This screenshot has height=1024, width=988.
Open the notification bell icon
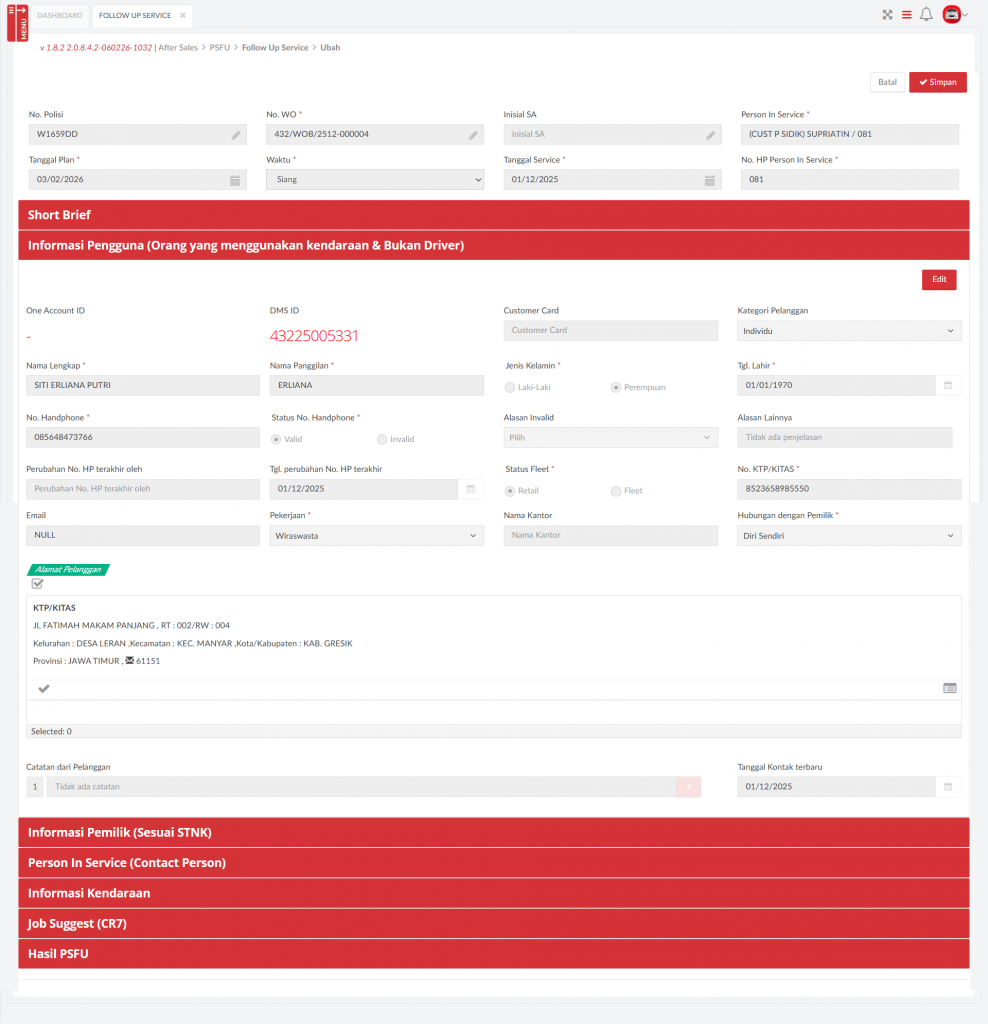(x=926, y=15)
